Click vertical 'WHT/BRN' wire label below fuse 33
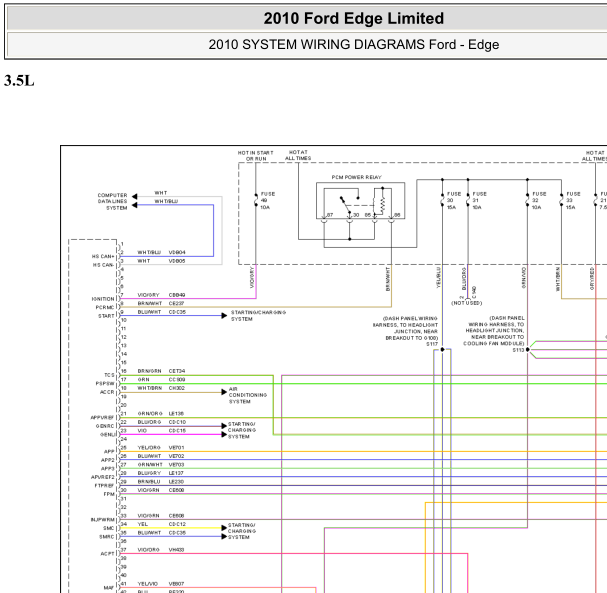Image resolution: width=607 pixels, height=593 pixels. pyautogui.click(x=557, y=279)
